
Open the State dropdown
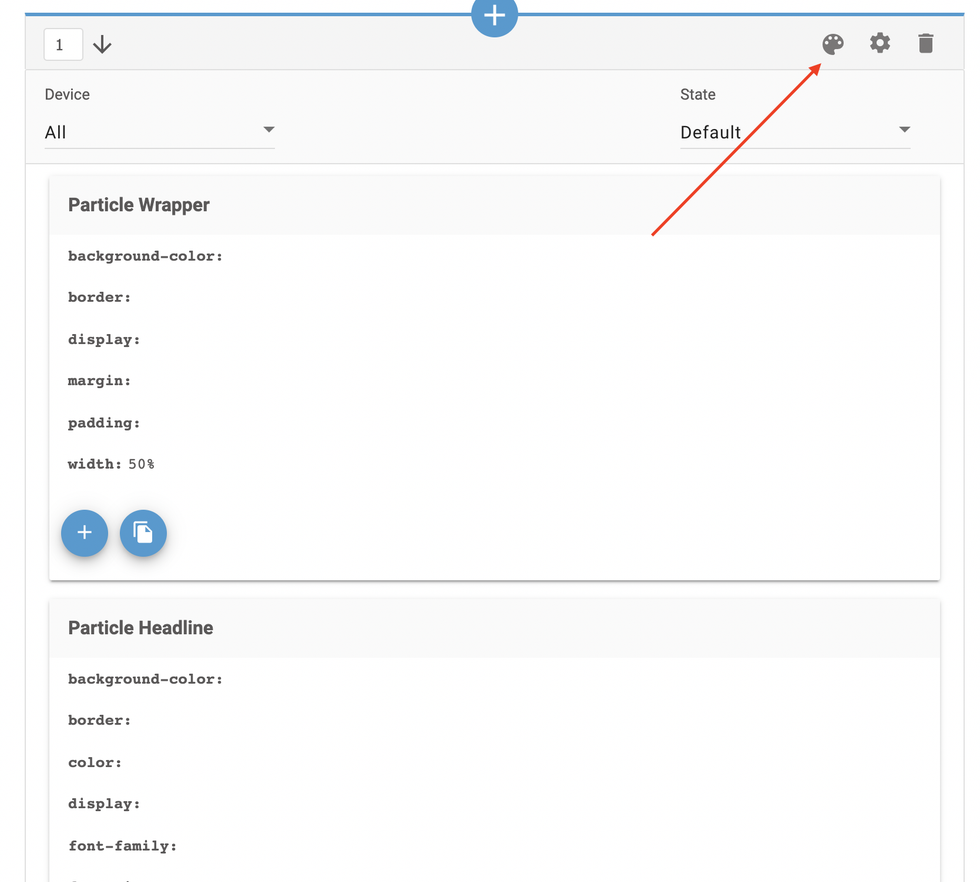coord(794,132)
